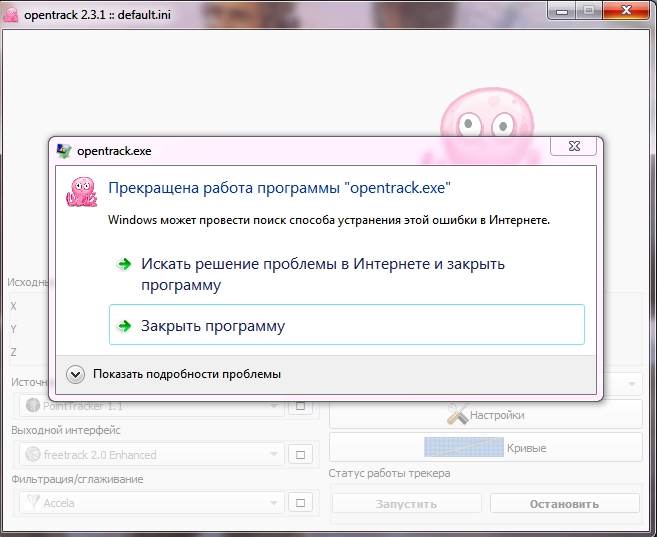The width and height of the screenshot is (657, 537).
Task: Open freetrack 2.0 Enhanced output dropdown
Action: point(152,454)
